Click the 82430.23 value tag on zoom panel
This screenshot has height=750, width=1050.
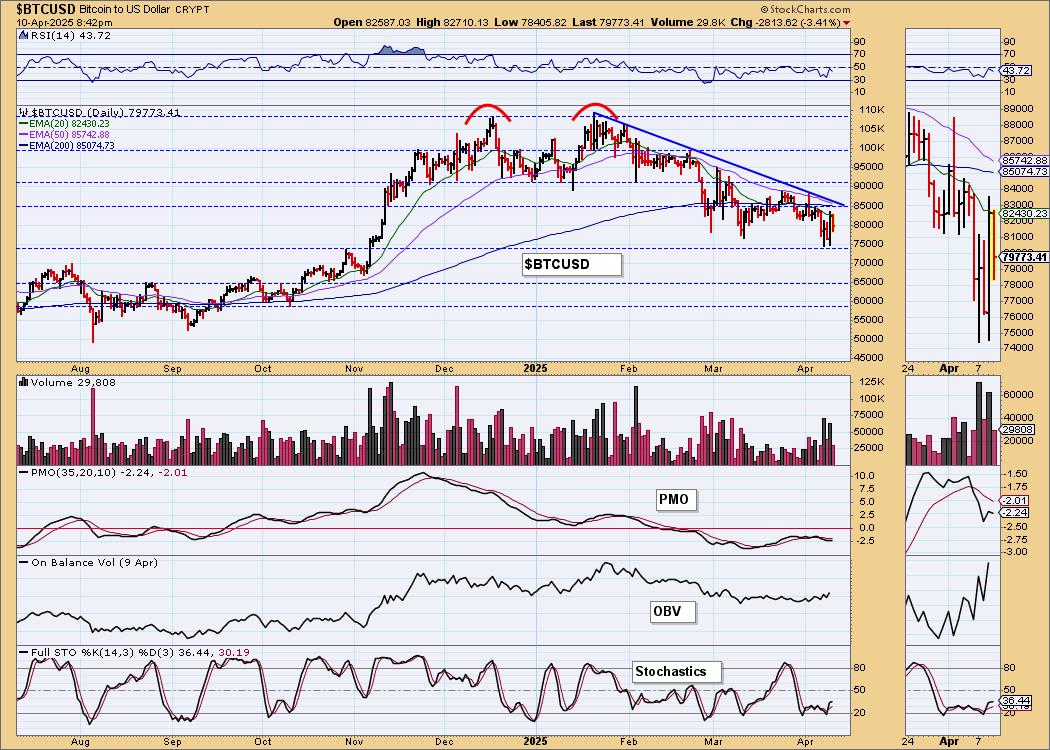(1025, 213)
